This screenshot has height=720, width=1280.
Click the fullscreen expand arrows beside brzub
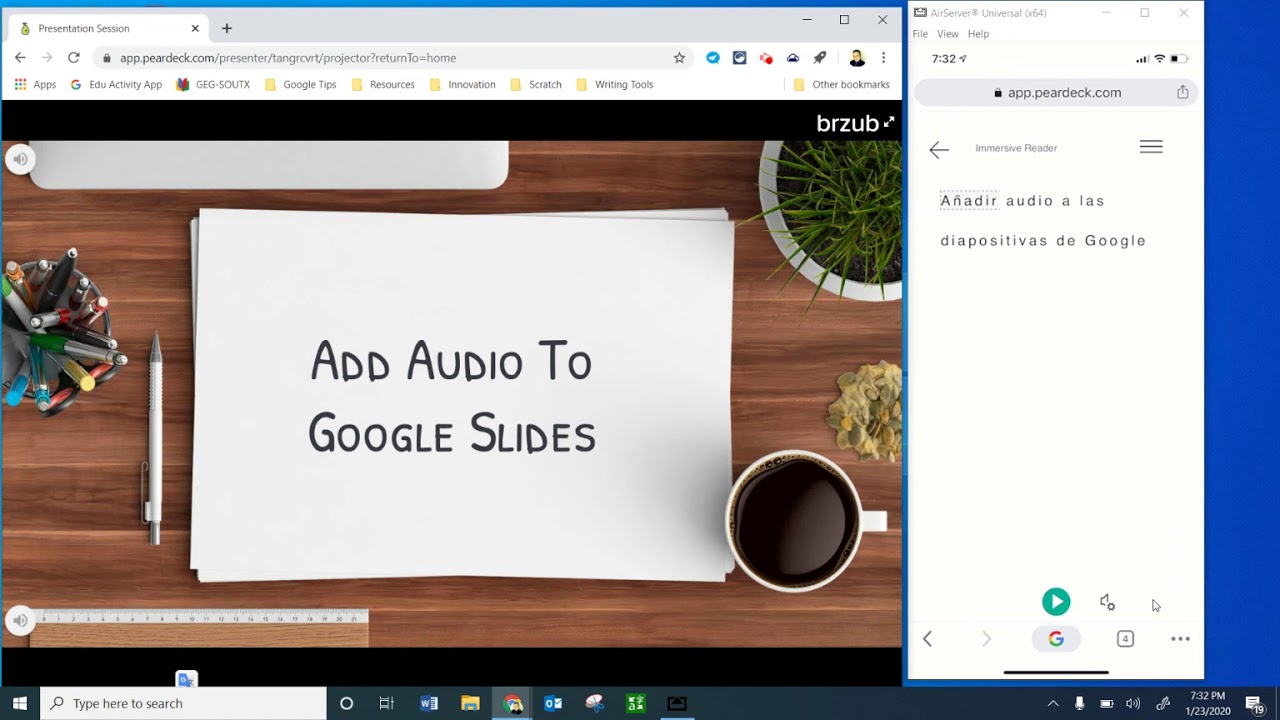click(x=889, y=123)
